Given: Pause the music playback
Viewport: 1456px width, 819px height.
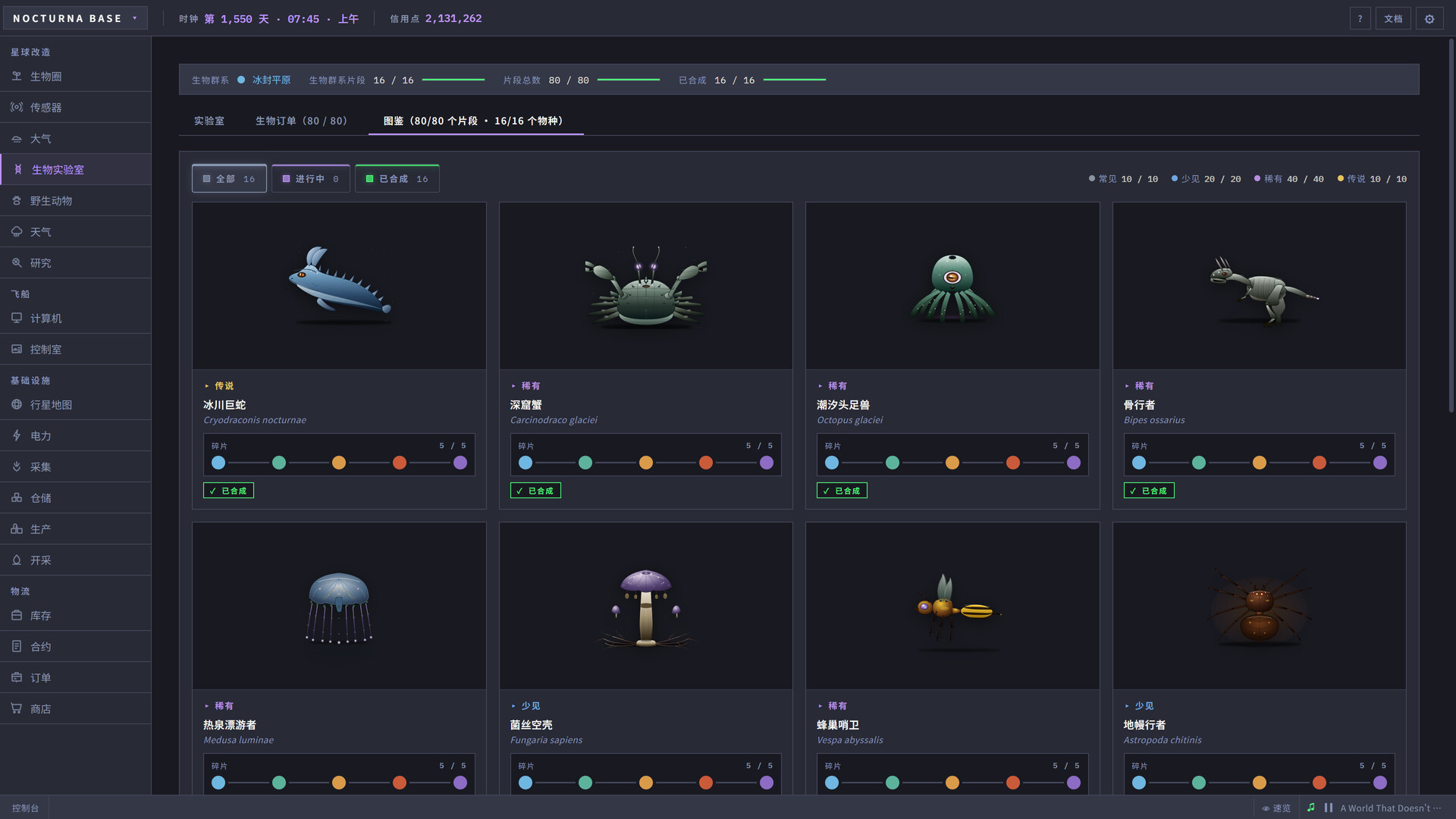Looking at the screenshot, I should click(x=1329, y=808).
